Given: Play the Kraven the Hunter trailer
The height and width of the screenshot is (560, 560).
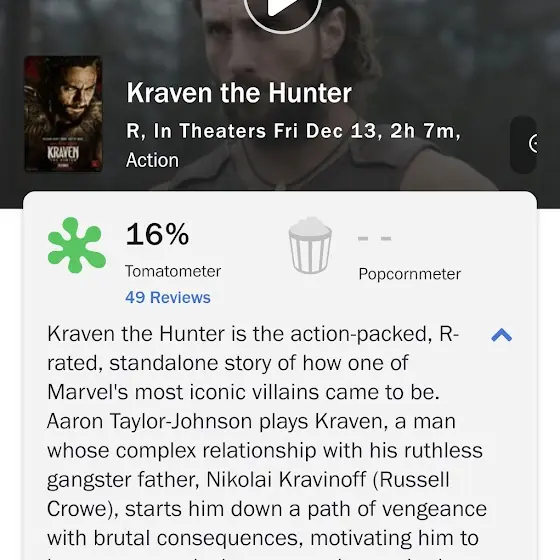Looking at the screenshot, I should tap(283, 11).
